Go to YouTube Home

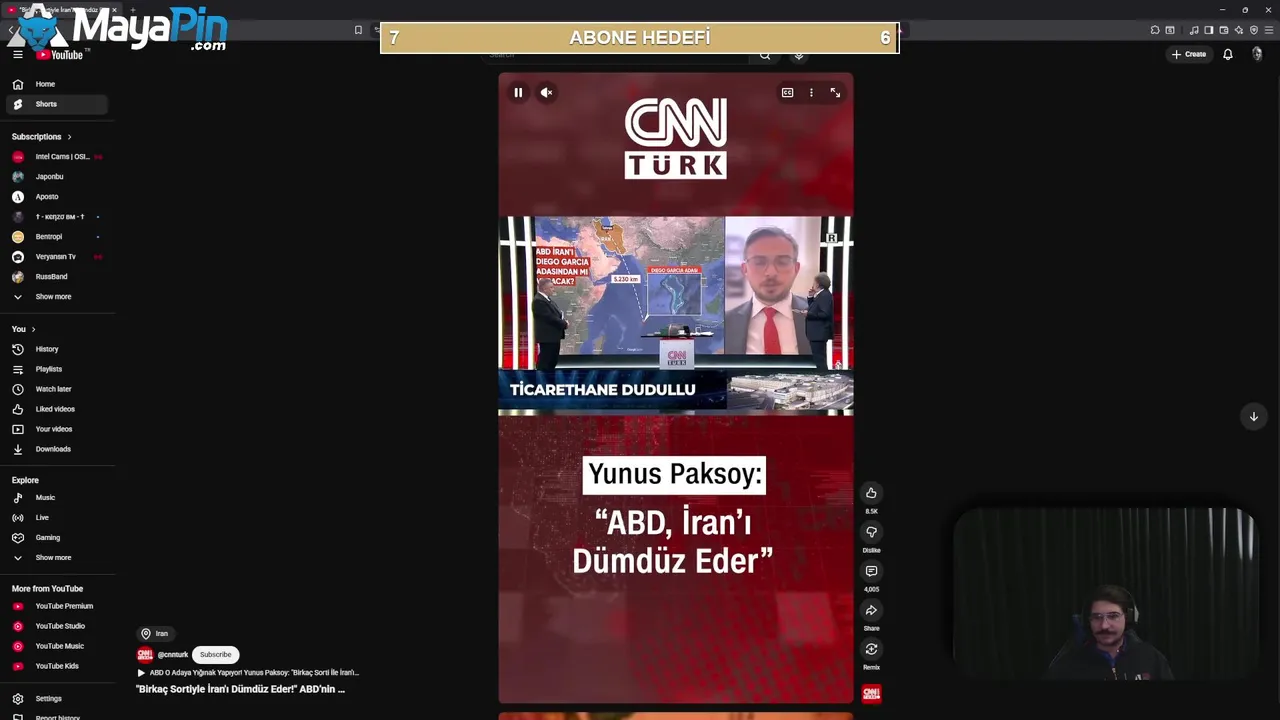pos(58,84)
